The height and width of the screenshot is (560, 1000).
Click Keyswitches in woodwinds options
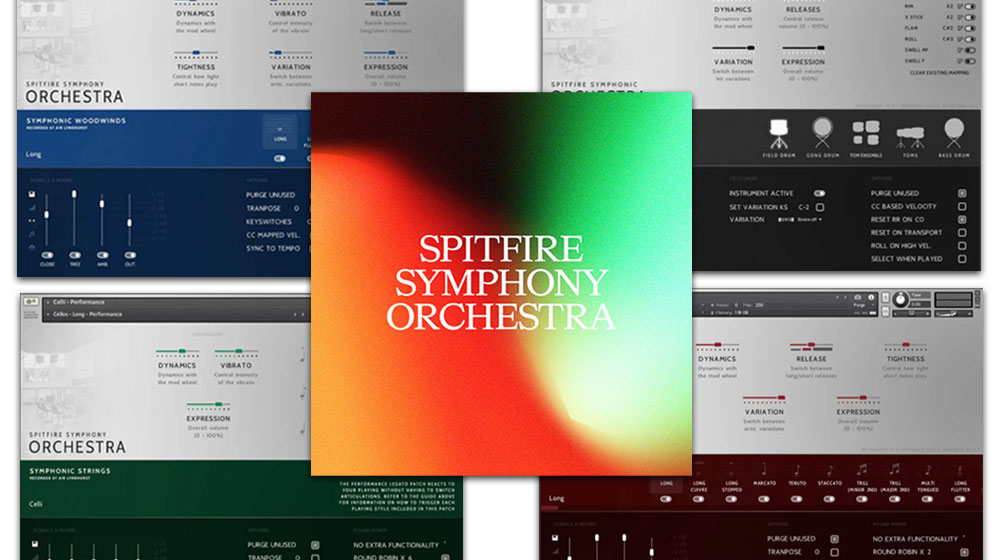[x=268, y=221]
